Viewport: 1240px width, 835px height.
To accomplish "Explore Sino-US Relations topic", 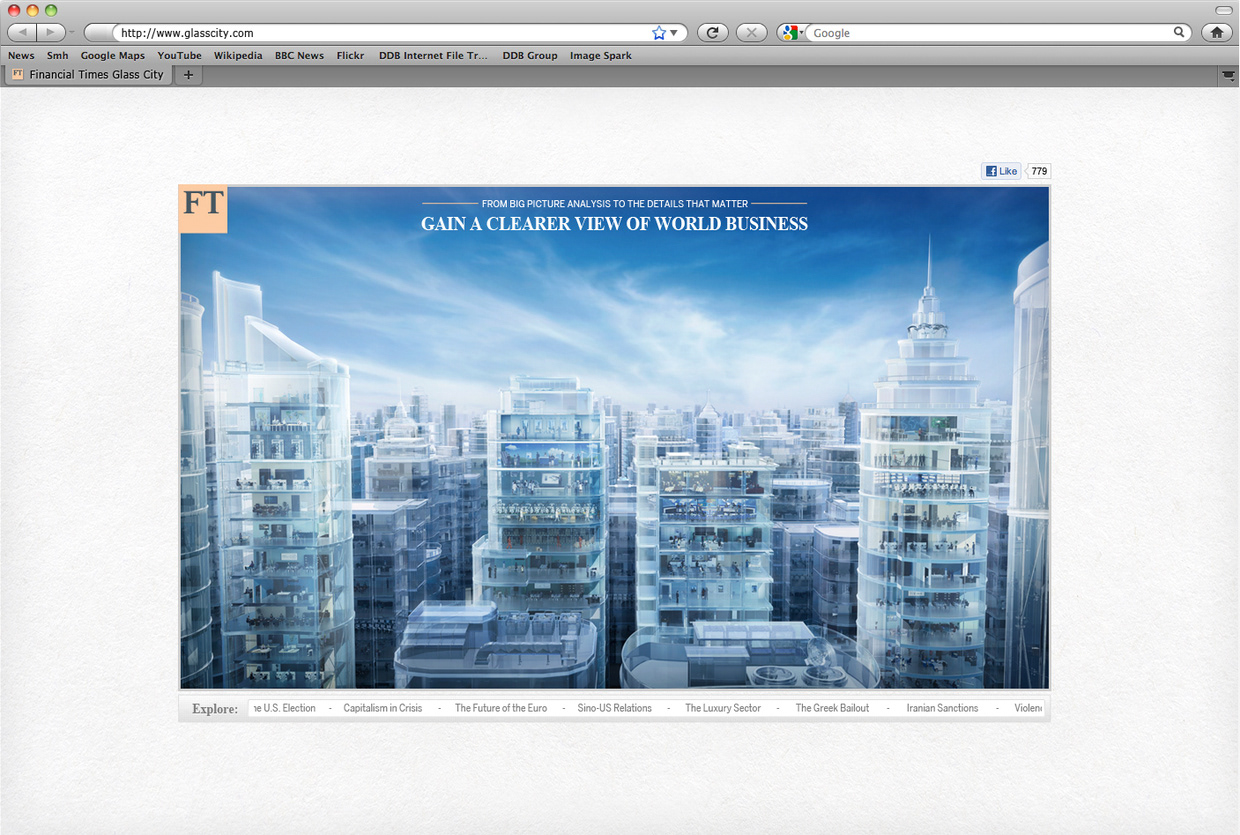I will (x=614, y=708).
